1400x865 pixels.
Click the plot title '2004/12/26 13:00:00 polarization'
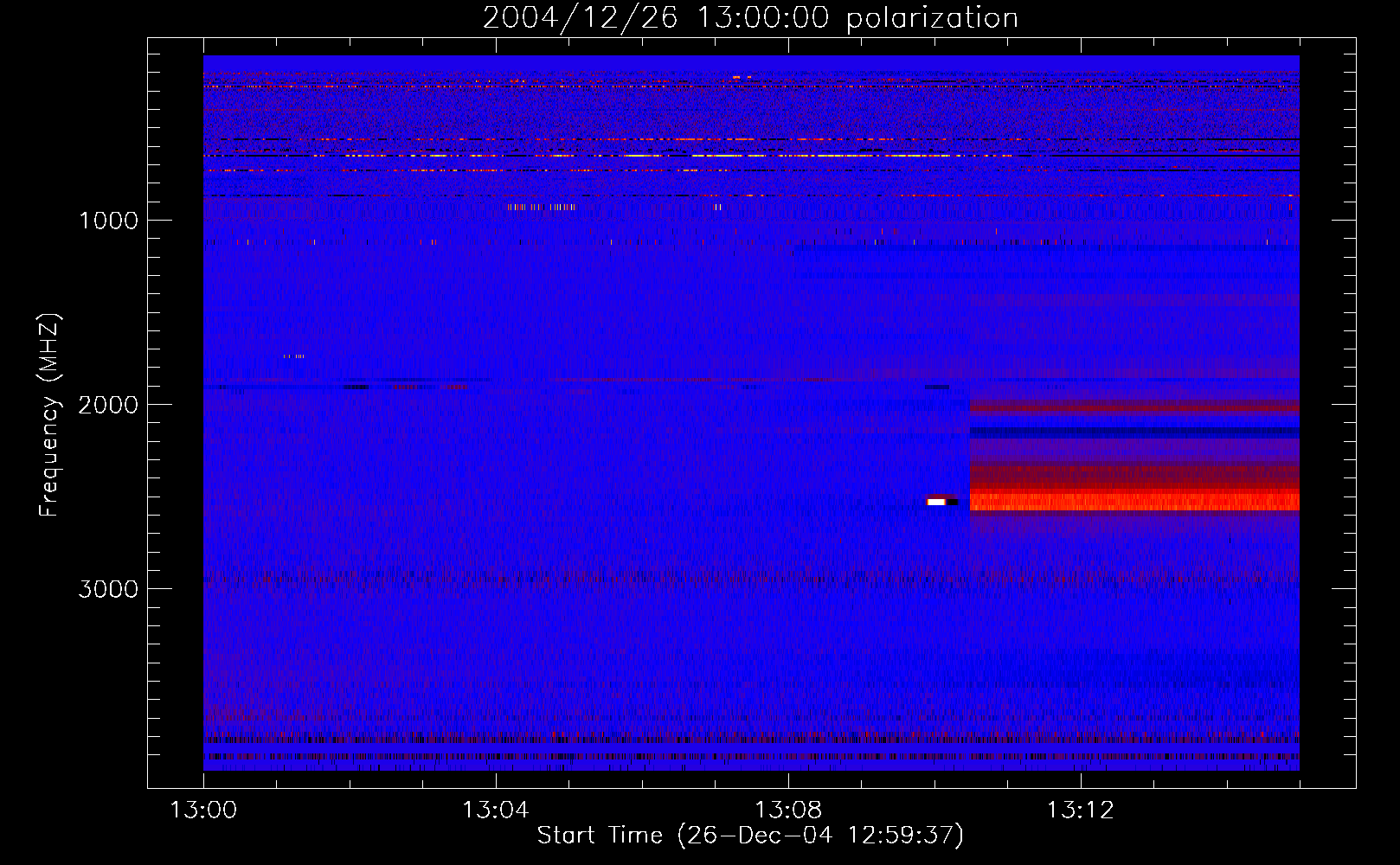750,17
